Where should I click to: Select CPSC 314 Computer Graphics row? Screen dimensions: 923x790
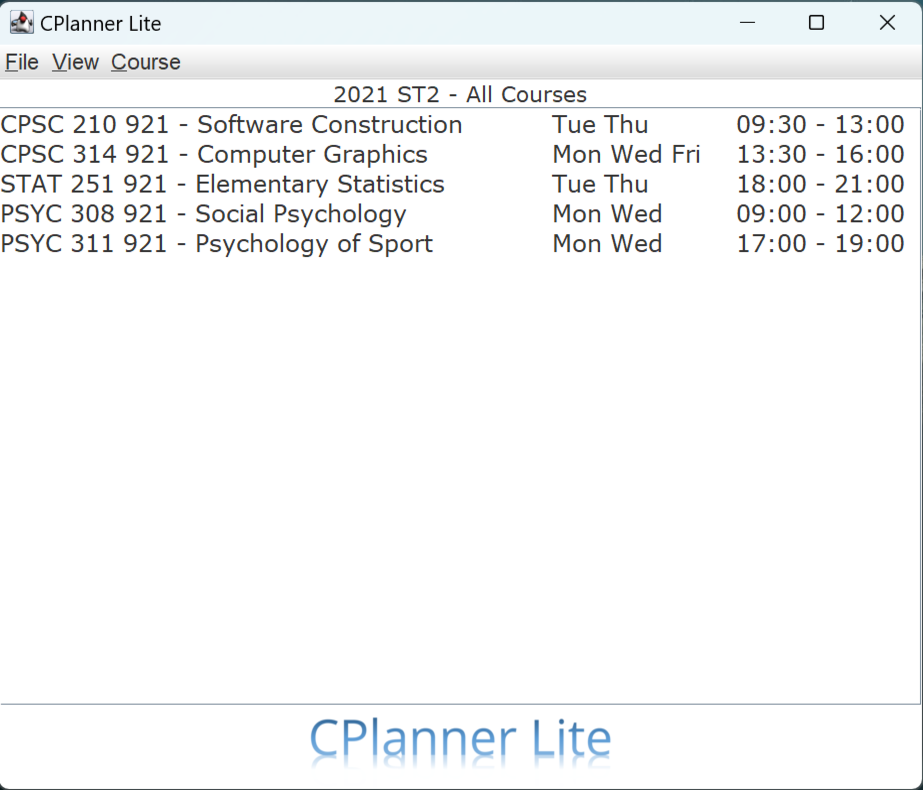click(x=460, y=154)
